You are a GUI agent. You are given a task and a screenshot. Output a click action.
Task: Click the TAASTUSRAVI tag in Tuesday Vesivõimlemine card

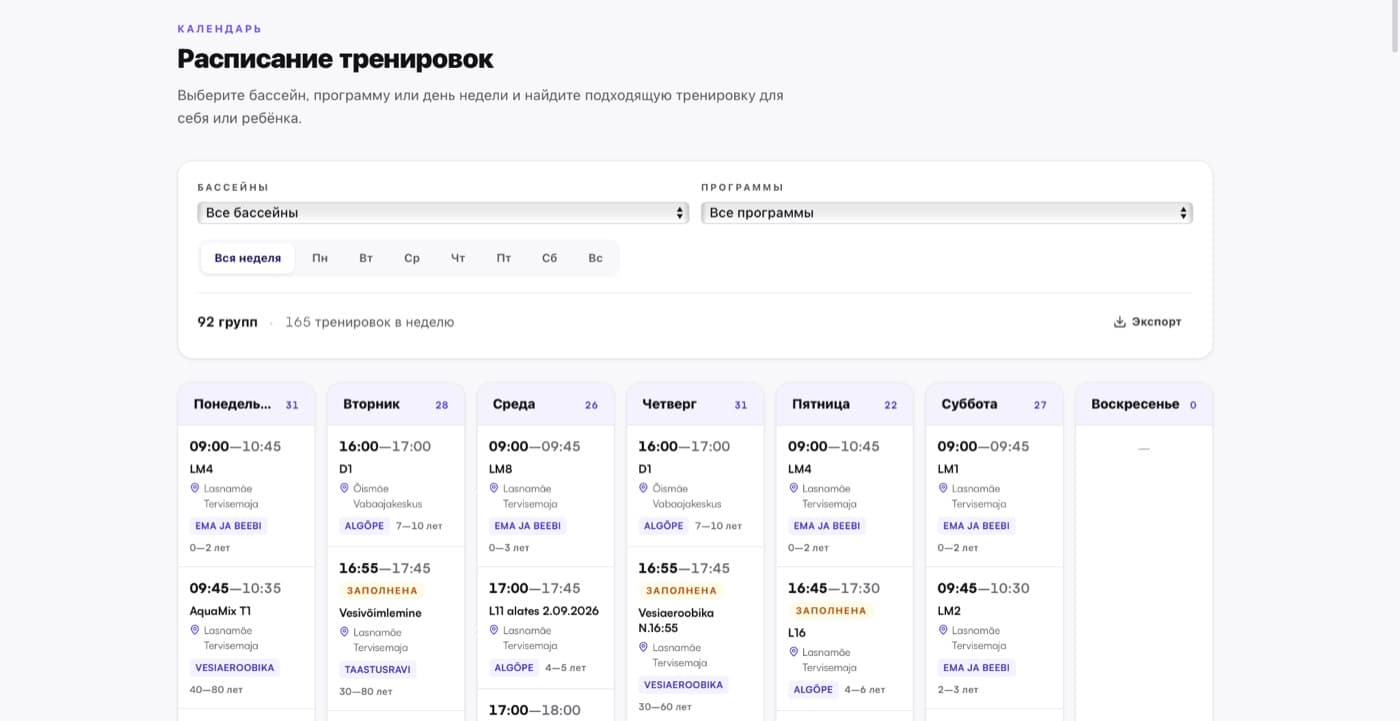coord(377,670)
